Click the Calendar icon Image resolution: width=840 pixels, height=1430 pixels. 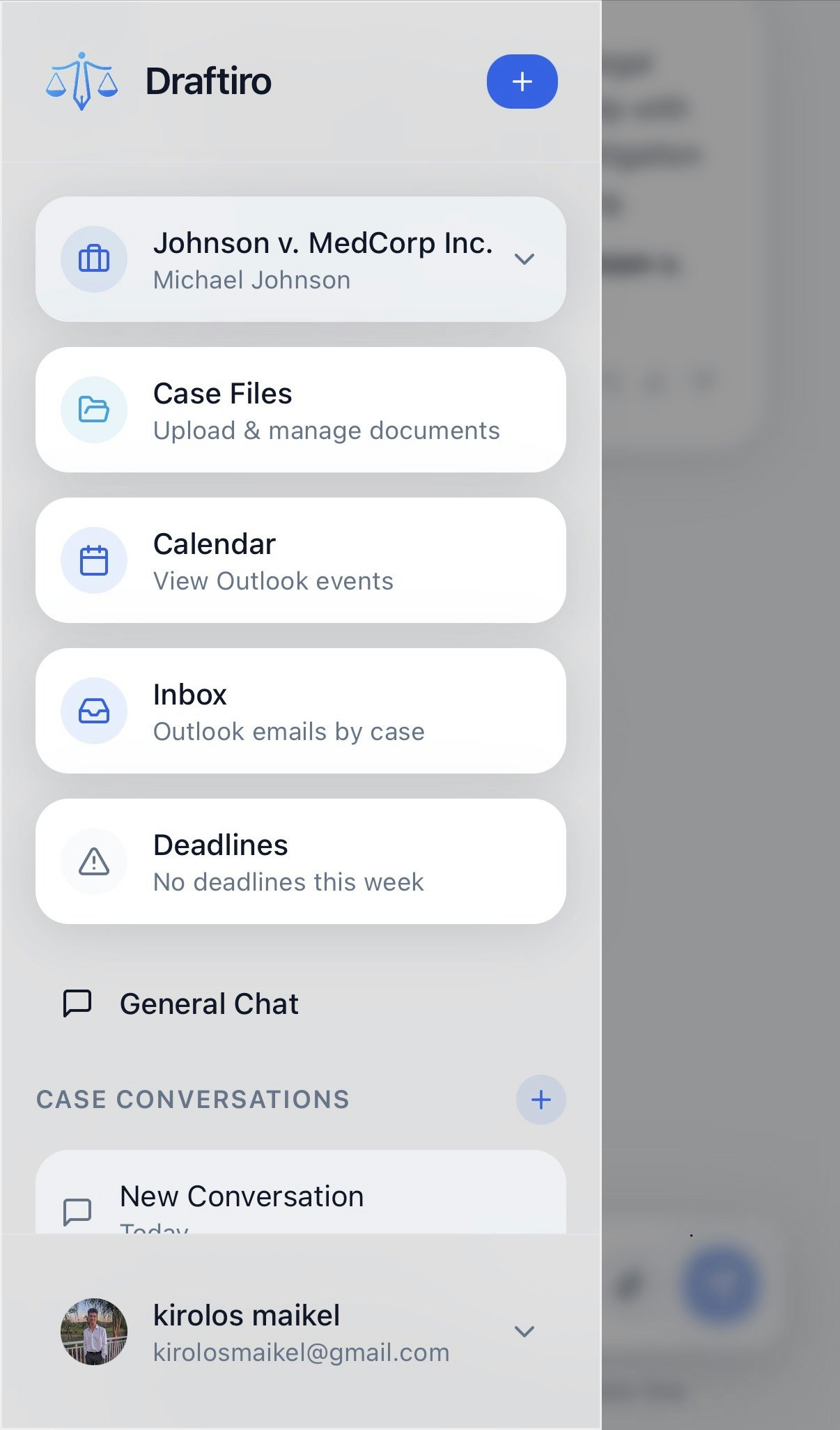(94, 560)
